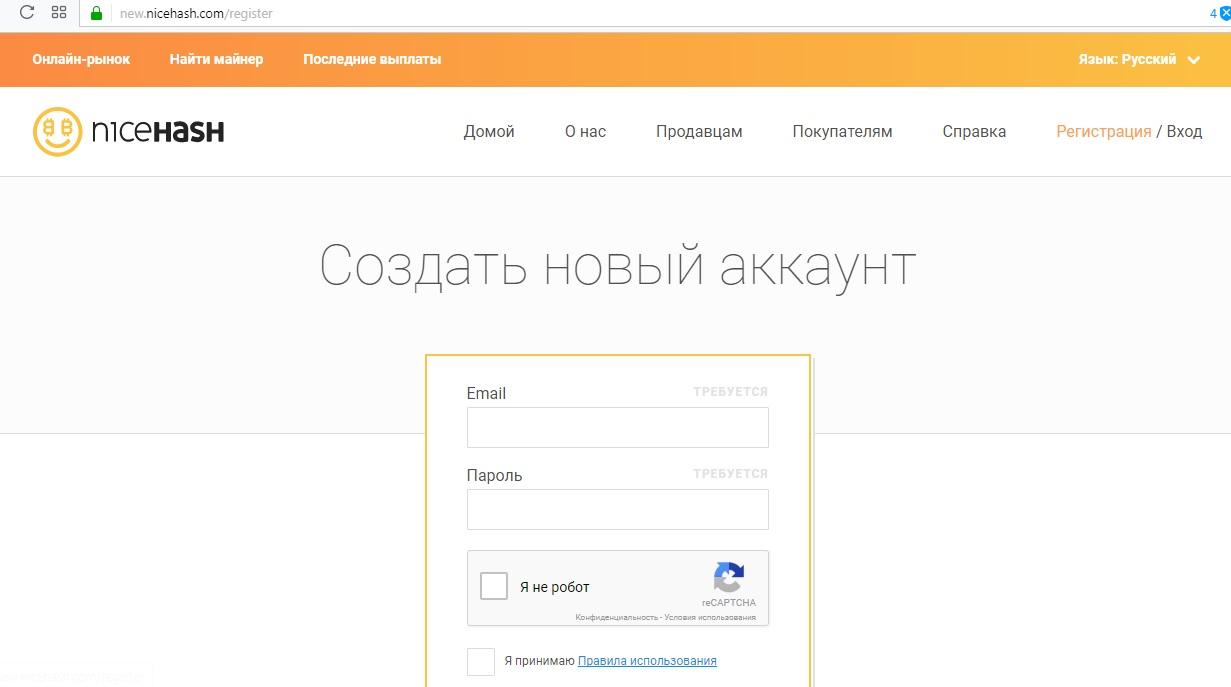Open the 'О нас' page
The image size is (1231, 687).
pos(585,131)
